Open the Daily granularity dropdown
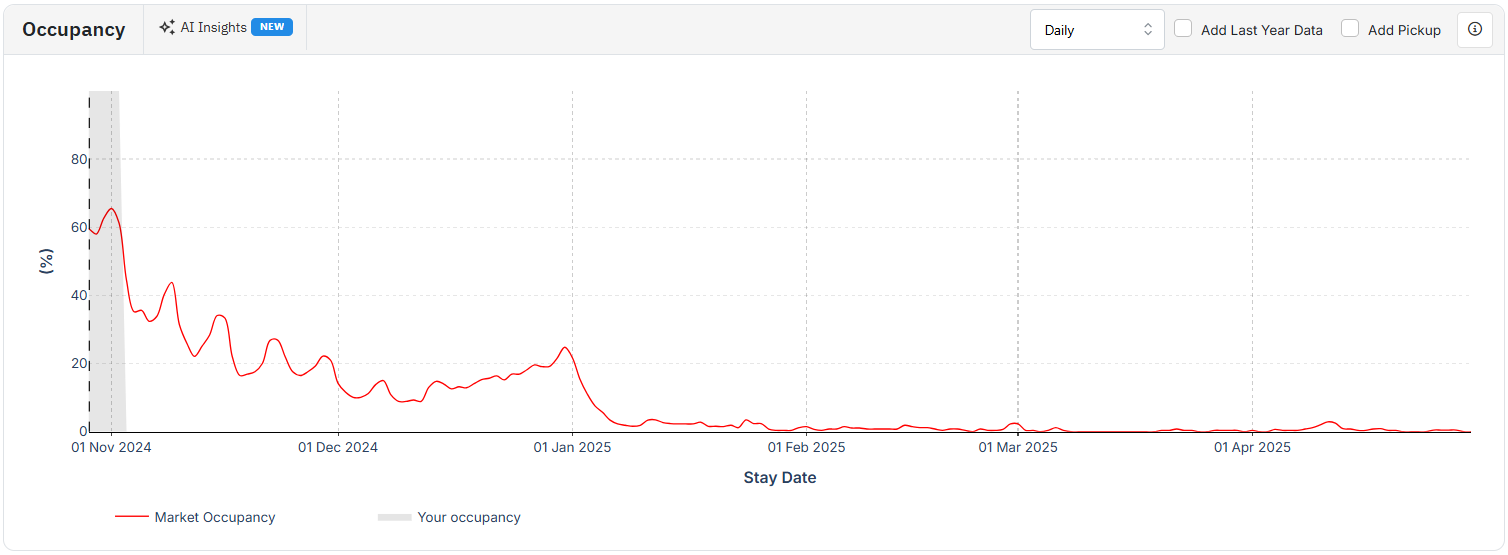Viewport: 1508px width, 555px height. 1097,30
